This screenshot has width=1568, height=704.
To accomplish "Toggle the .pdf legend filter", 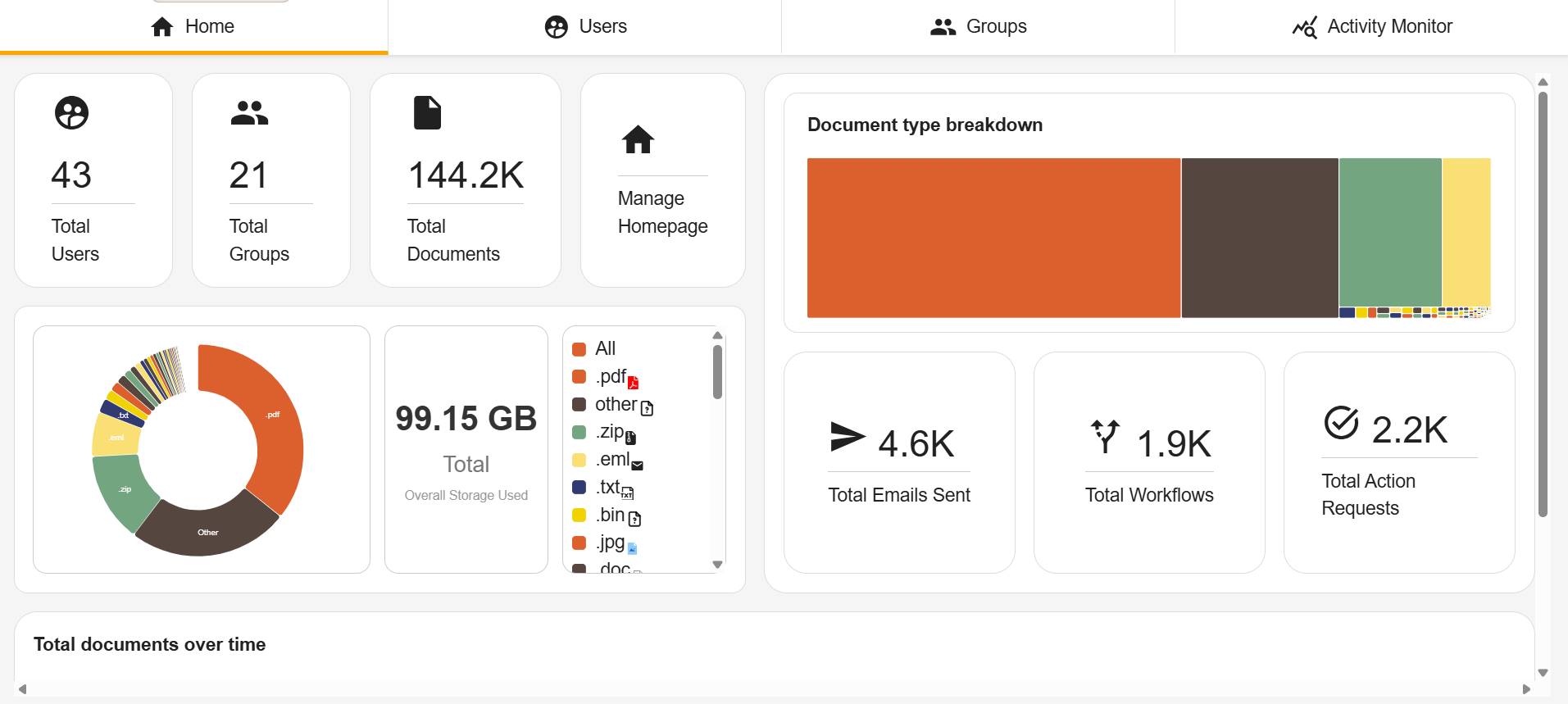I will click(611, 376).
